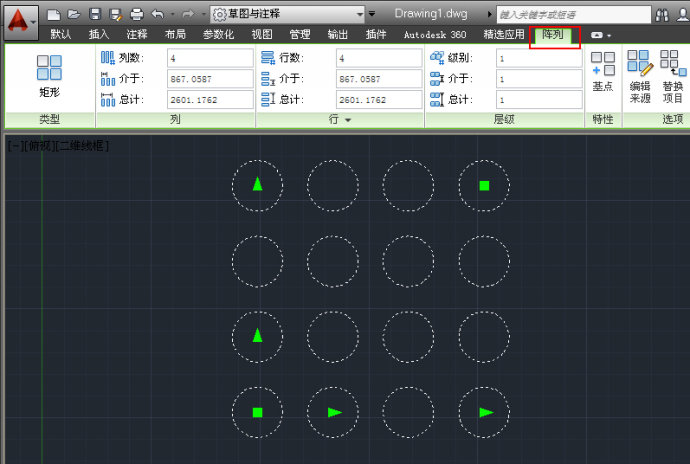Click the [俯视] view control label
Screen dimensions: 690x464
coord(38,145)
